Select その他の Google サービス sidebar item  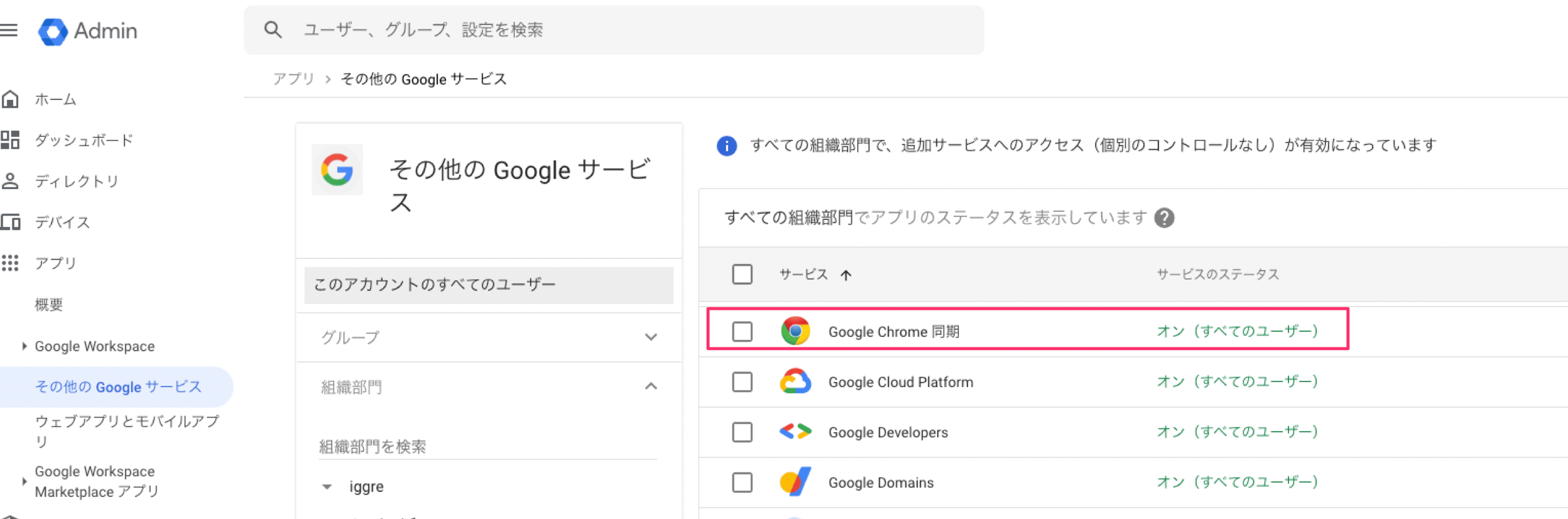click(x=116, y=387)
